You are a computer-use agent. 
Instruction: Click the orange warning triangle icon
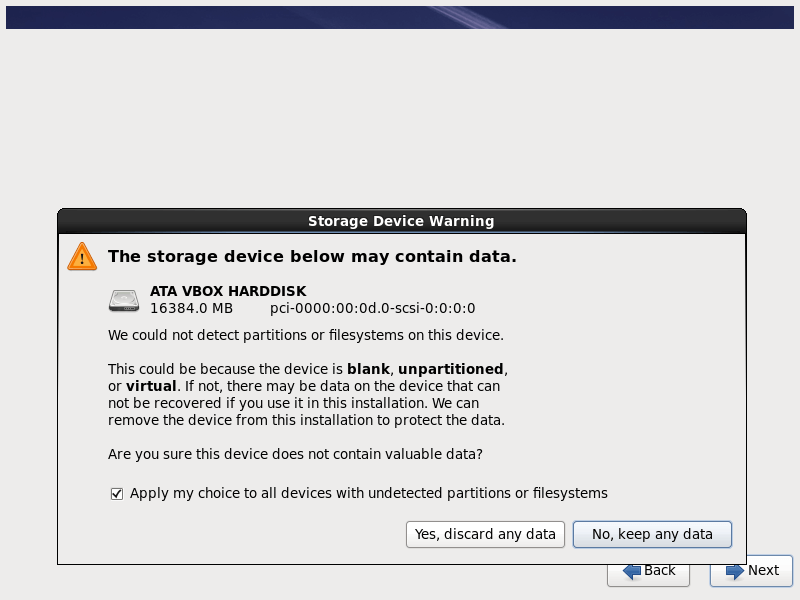click(x=82, y=256)
